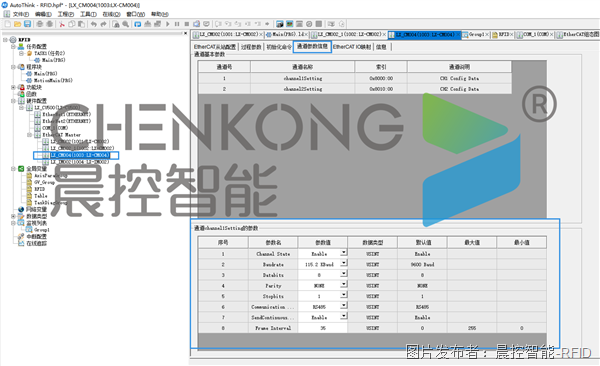Collapse the EtherCAT Master tree node
The width and height of the screenshot is (600, 366).
(x=29, y=135)
